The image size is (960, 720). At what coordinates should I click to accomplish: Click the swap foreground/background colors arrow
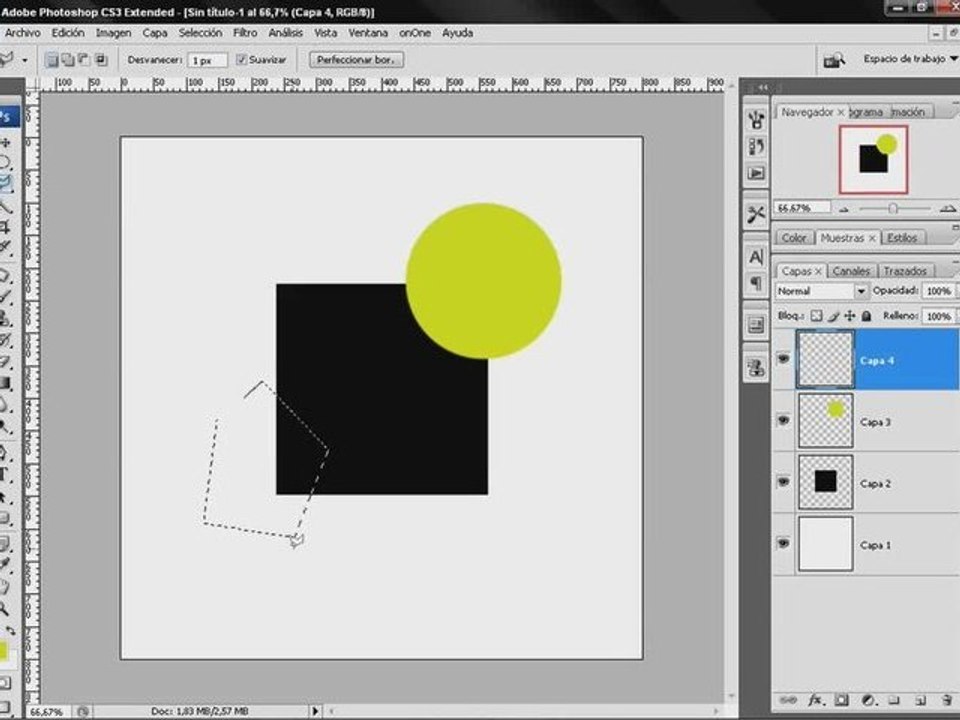12,630
